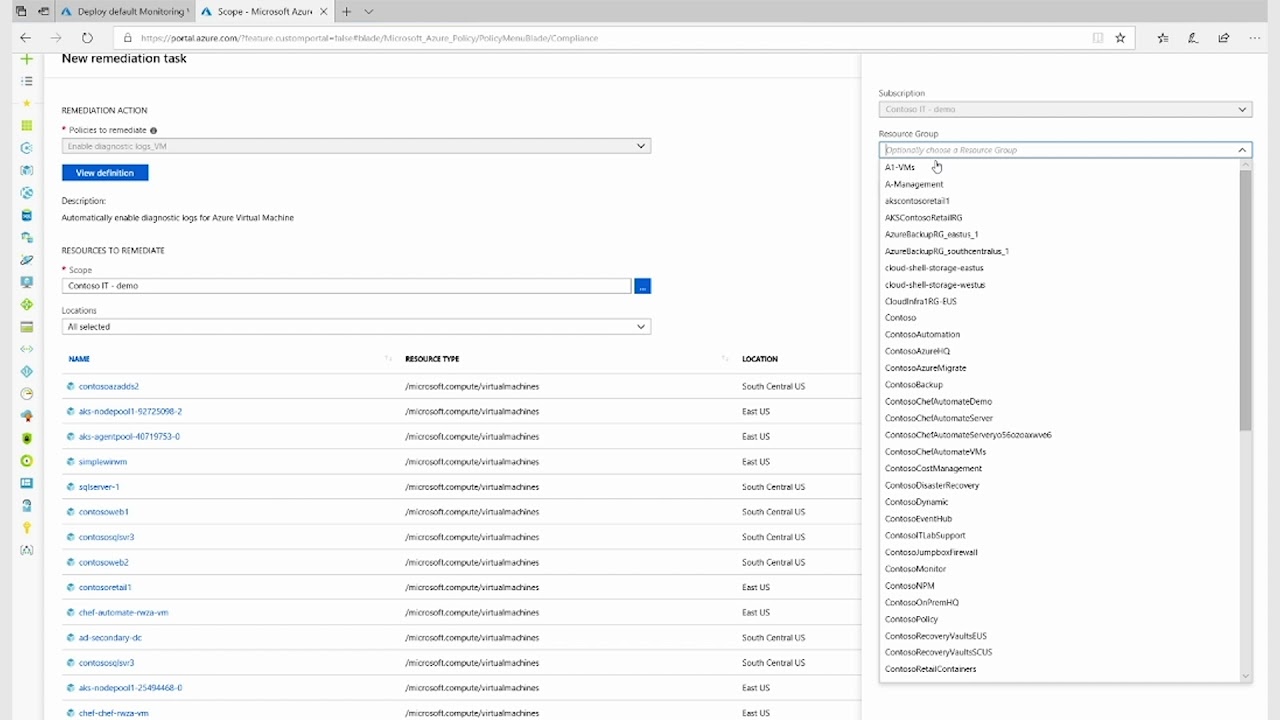Open the green shield Security Center icon

click(x=27, y=438)
